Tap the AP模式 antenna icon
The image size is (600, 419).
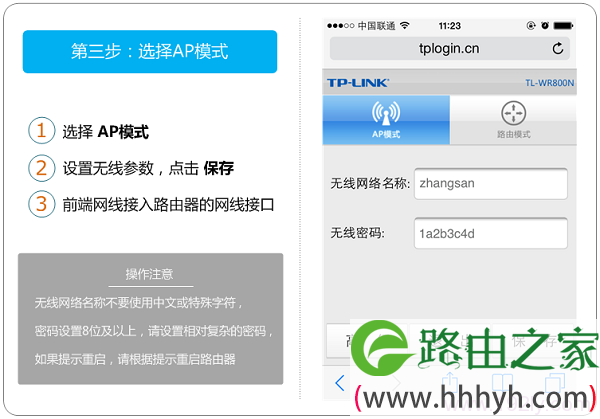point(386,113)
